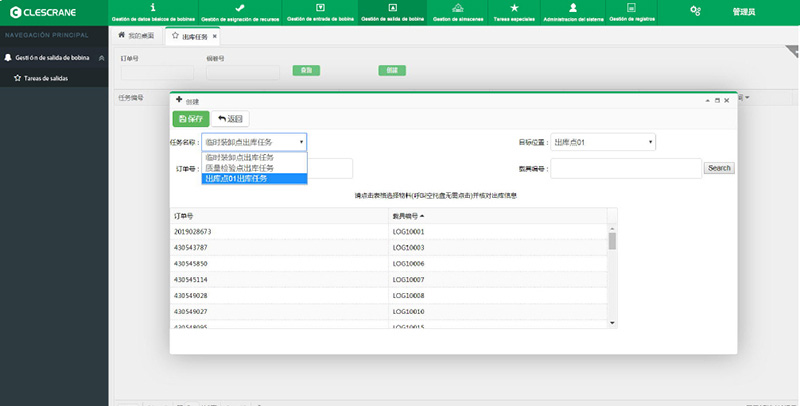
Task: Collapse Gestión de salida de bobina sidebar group
Action: pyautogui.click(x=102, y=58)
